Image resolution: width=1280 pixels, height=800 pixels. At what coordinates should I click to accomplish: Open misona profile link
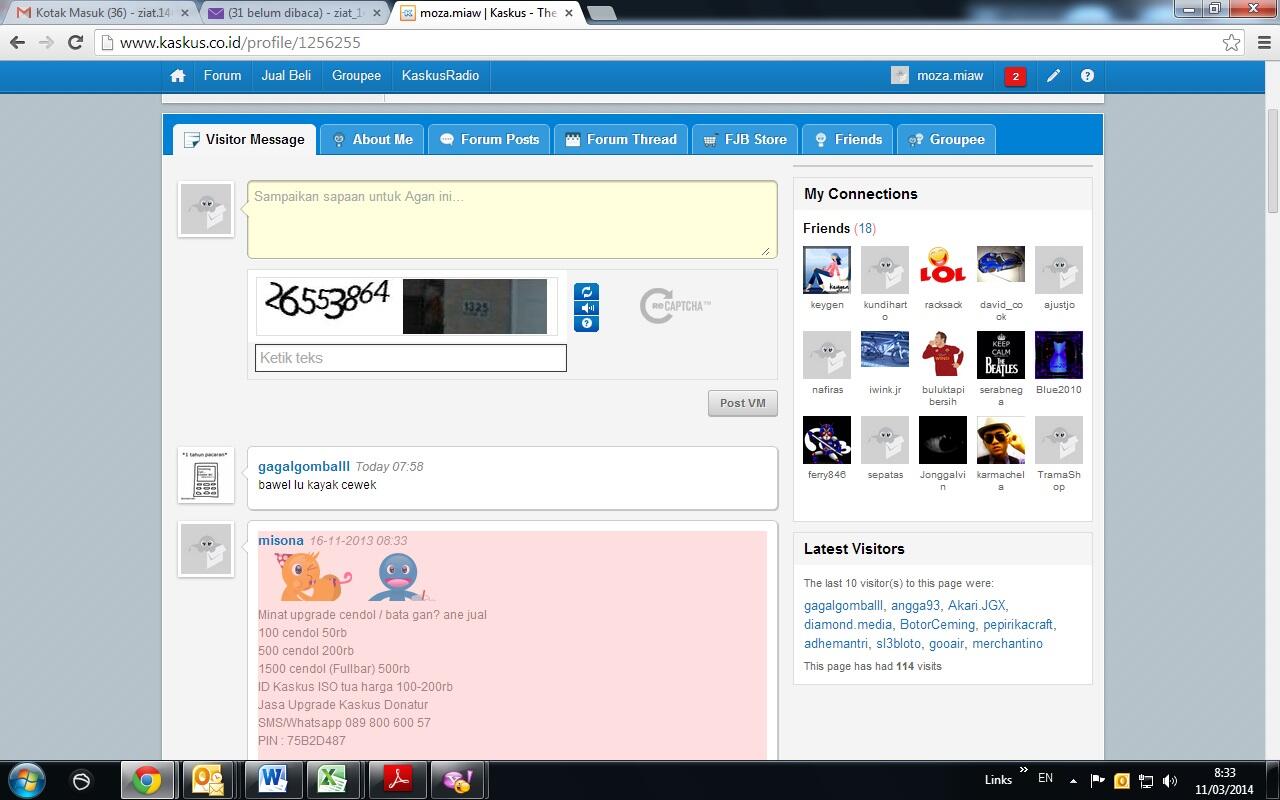click(x=281, y=540)
